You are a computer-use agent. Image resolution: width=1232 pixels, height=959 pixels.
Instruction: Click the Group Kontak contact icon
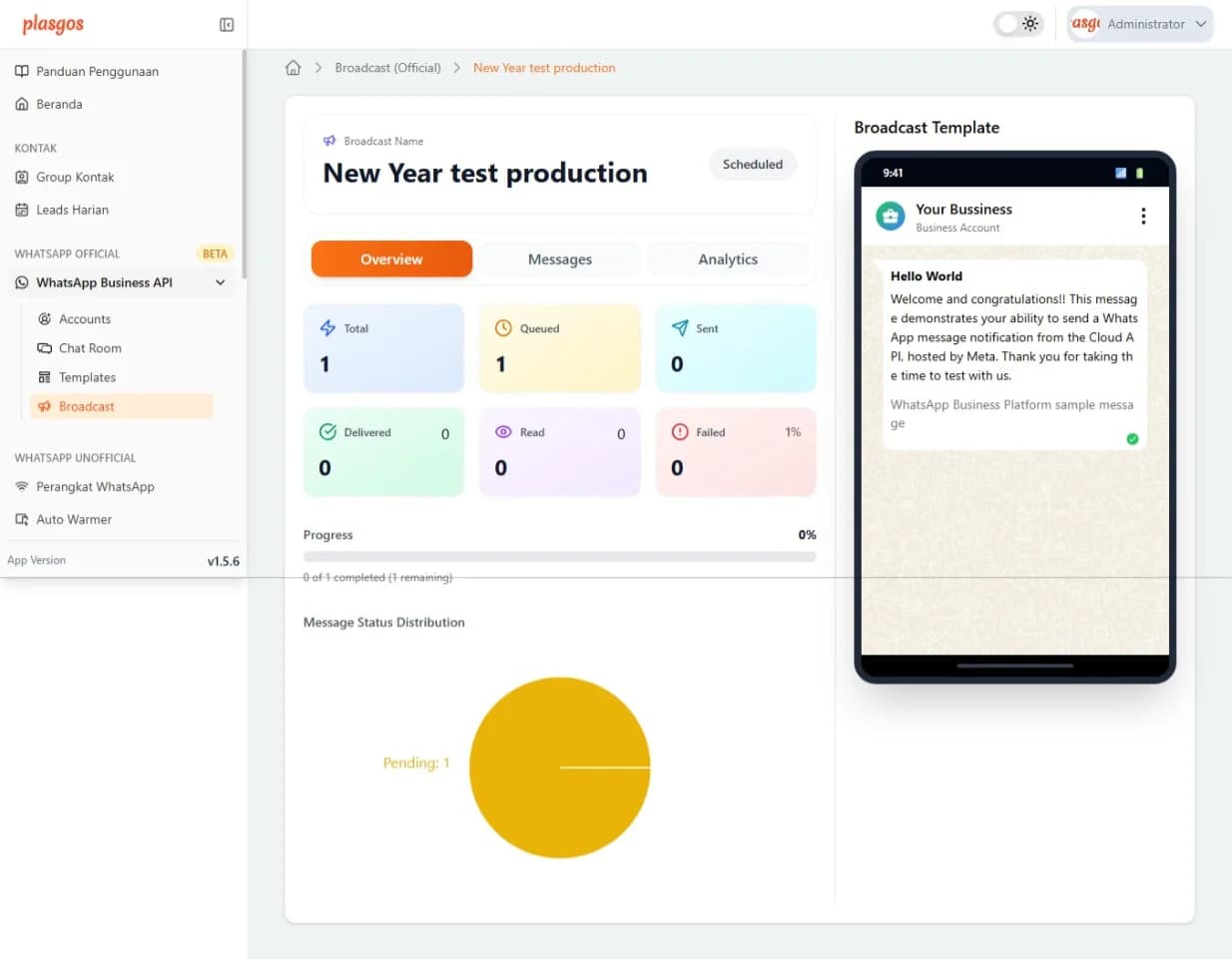pos(22,178)
